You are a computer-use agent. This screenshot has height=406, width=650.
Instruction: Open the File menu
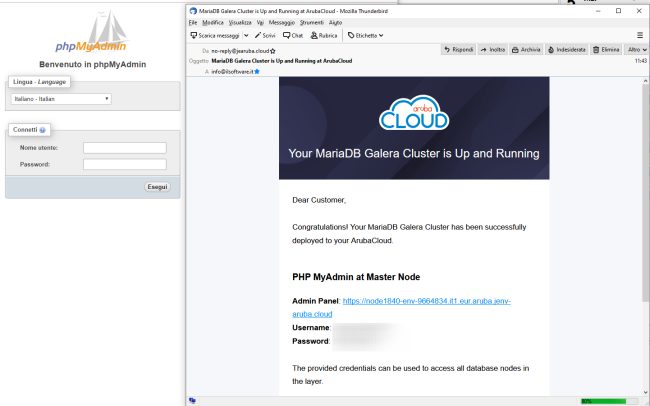tap(193, 23)
